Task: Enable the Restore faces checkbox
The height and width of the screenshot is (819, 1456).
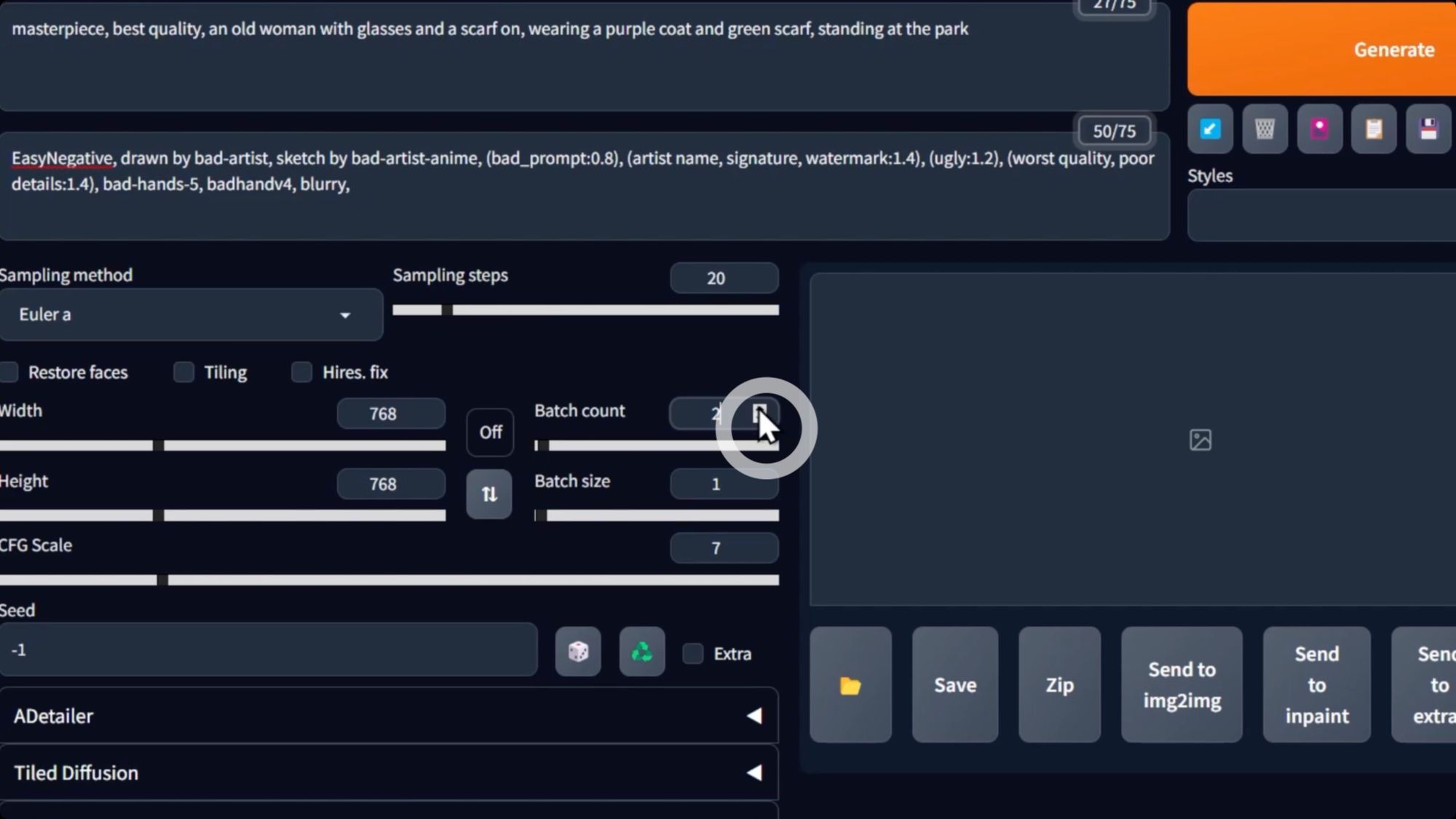Action: pos(9,372)
